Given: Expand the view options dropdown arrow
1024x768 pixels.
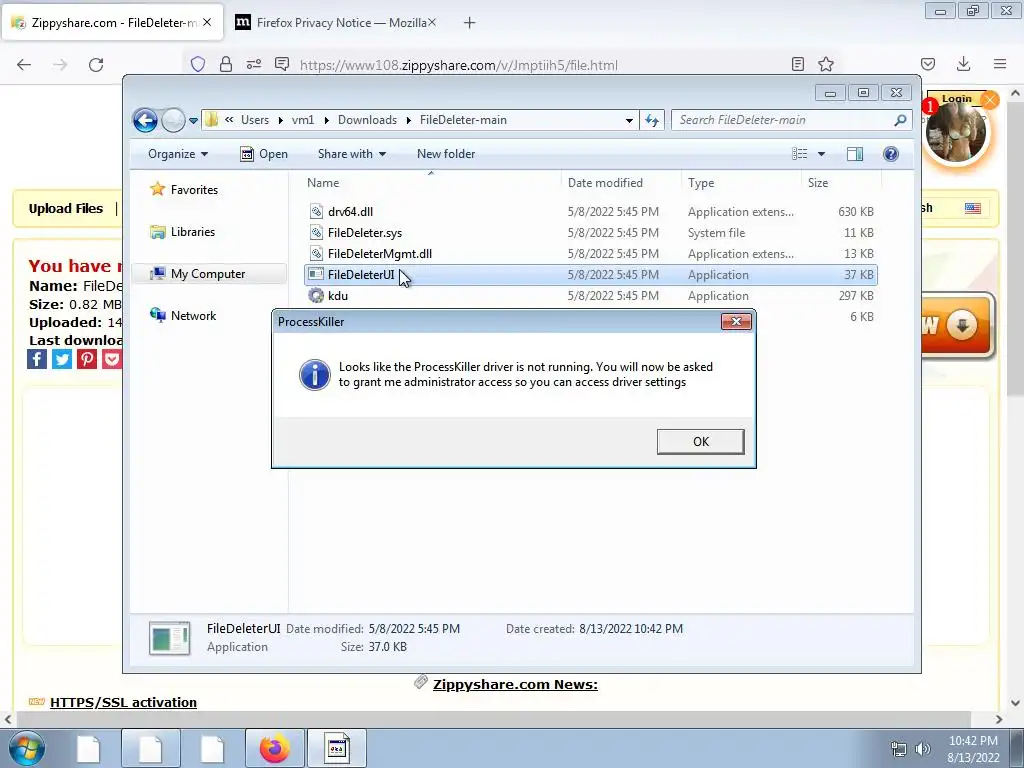Looking at the screenshot, I should [822, 154].
